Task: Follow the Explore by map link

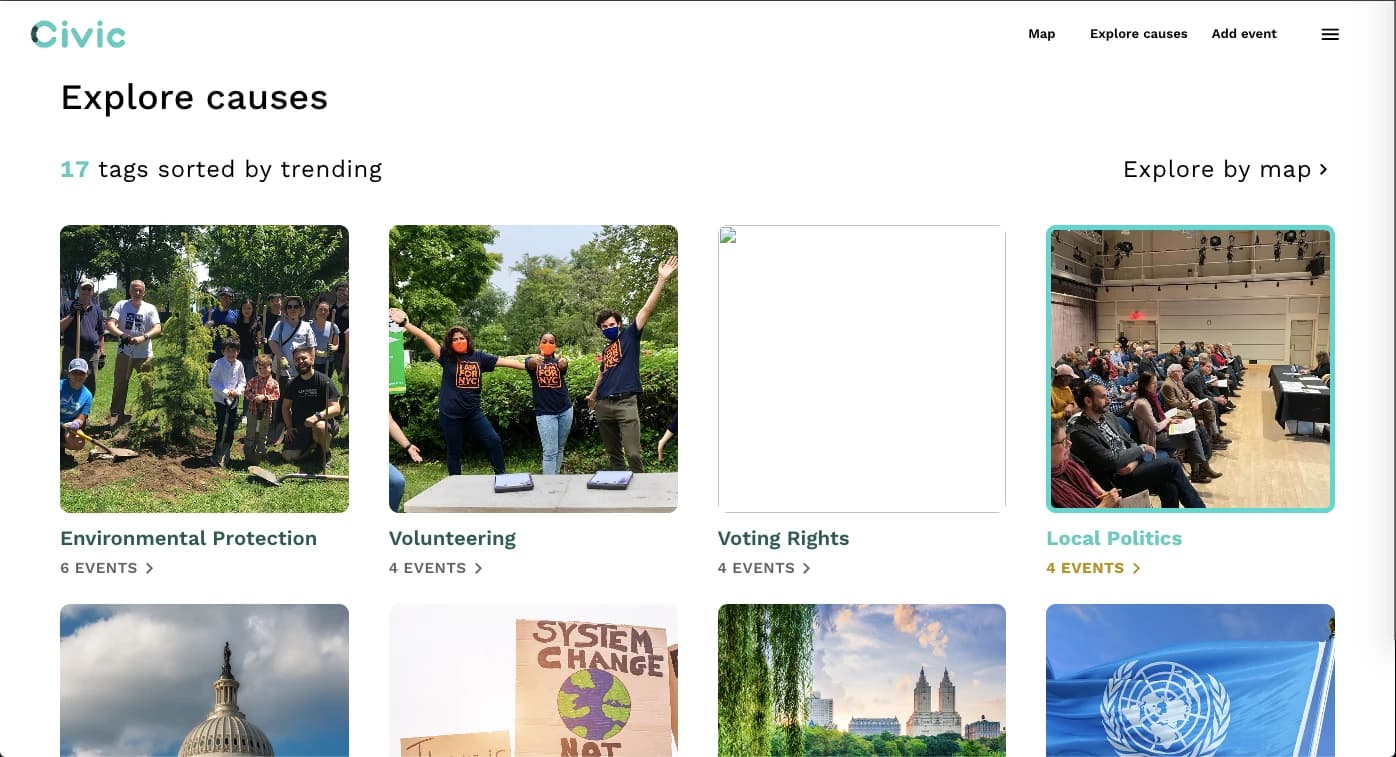Action: 1225,169
